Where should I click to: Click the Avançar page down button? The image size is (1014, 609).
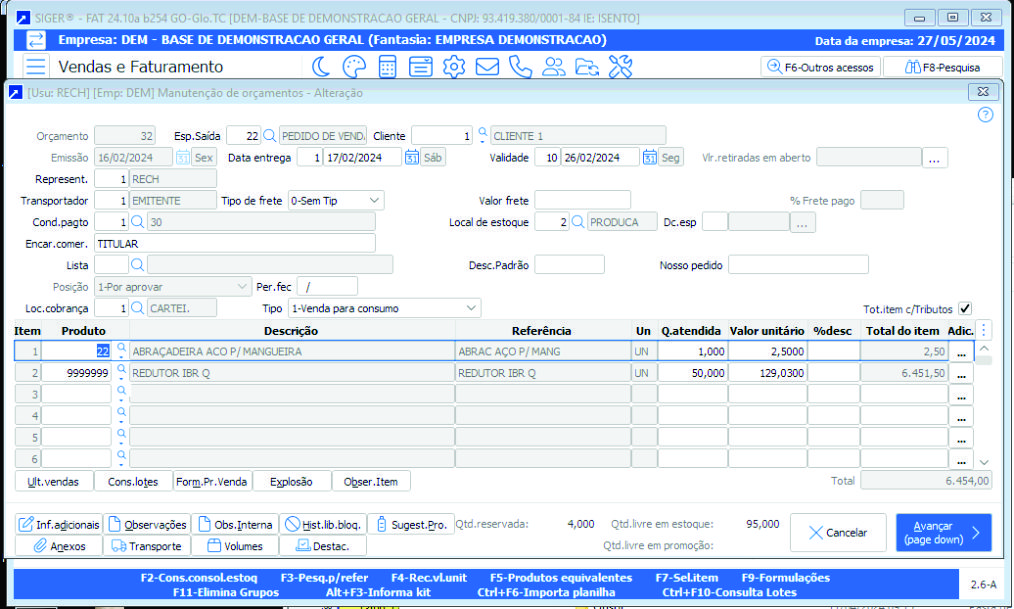point(941,533)
